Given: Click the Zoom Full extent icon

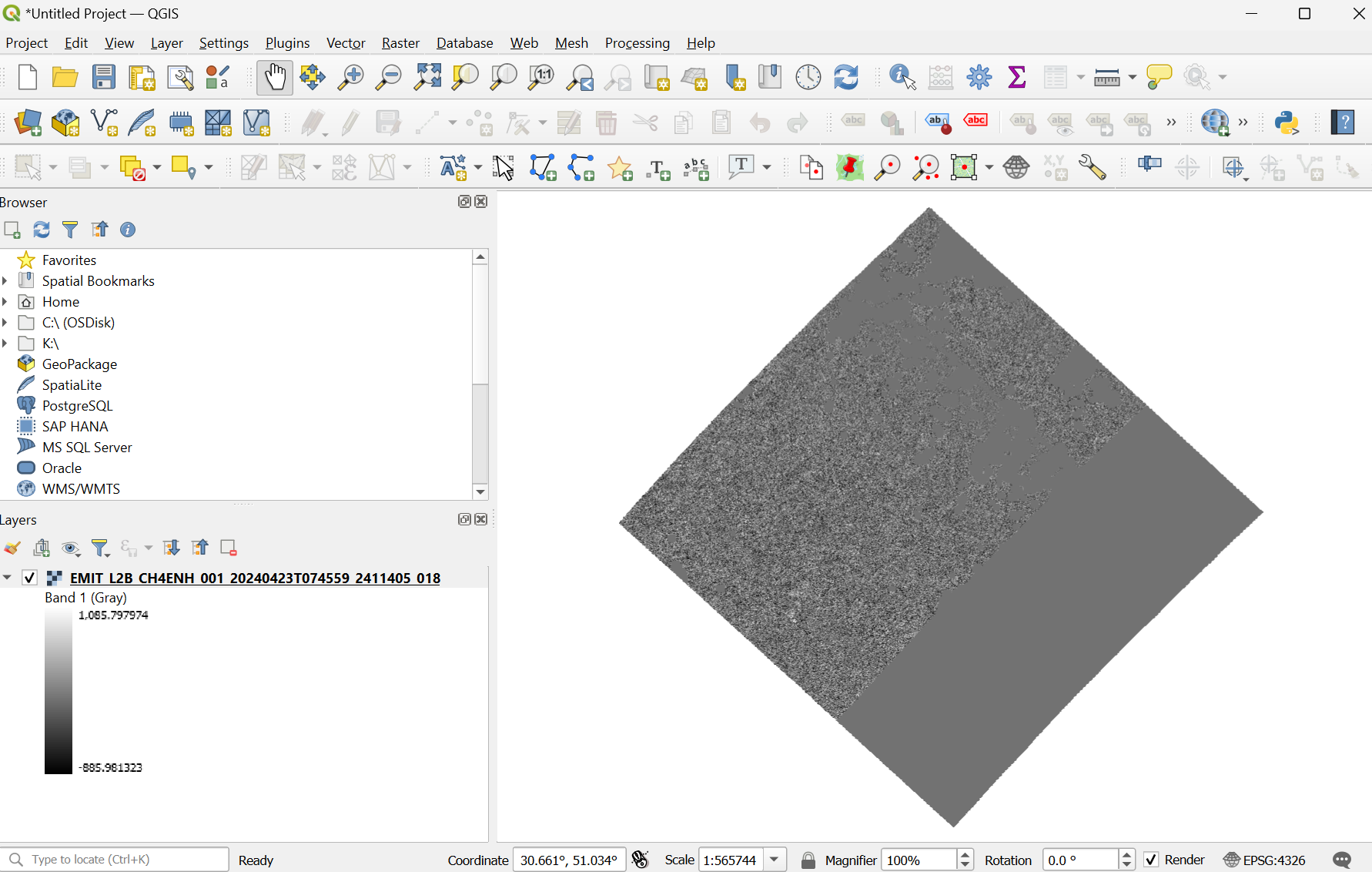Looking at the screenshot, I should [427, 77].
